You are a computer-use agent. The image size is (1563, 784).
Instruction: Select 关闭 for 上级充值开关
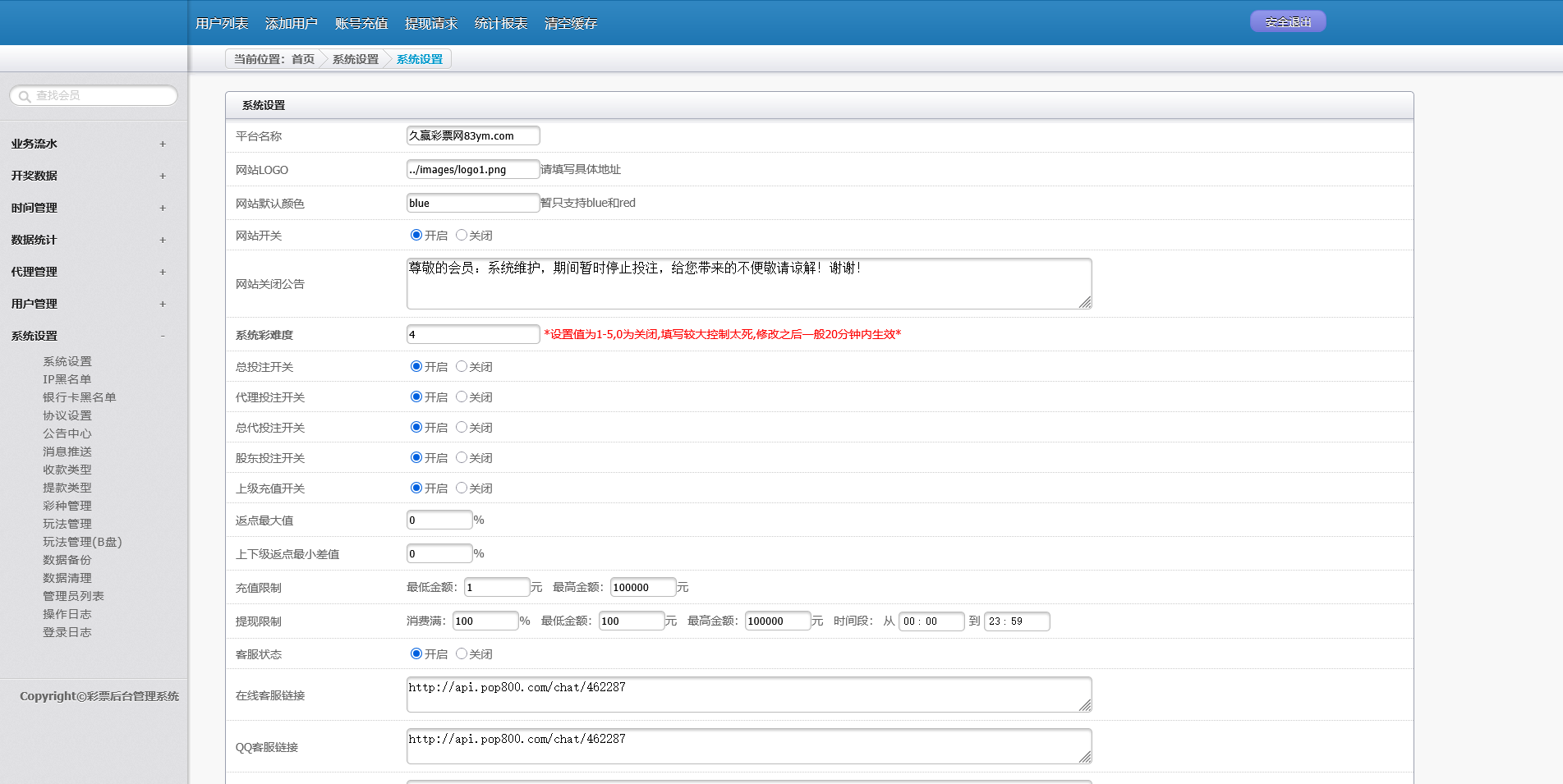[462, 488]
